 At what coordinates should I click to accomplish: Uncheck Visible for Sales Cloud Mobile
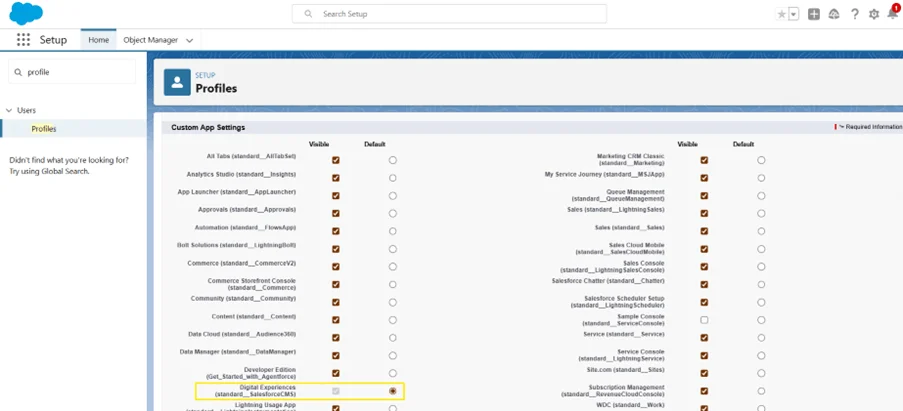click(704, 249)
